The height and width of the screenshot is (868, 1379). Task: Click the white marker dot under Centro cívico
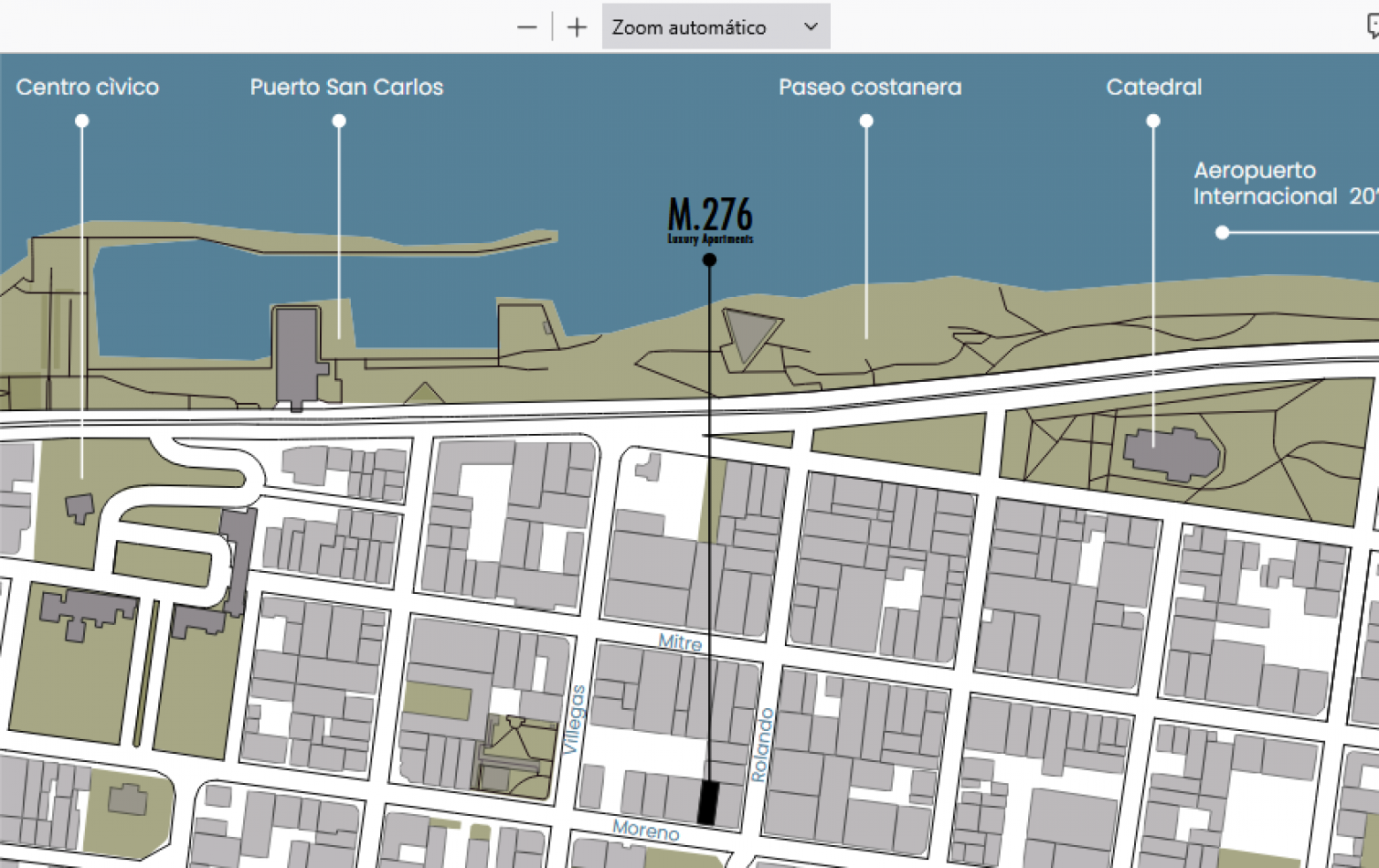pyautogui.click(x=82, y=121)
